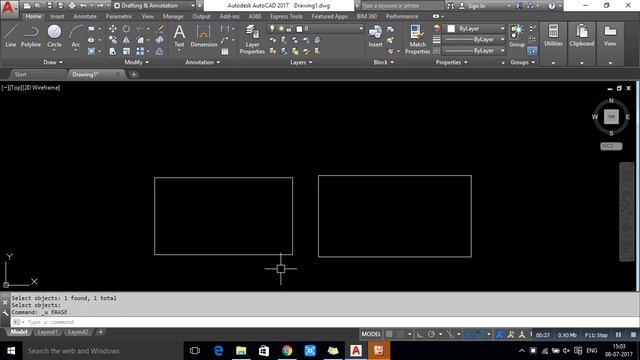
Task: Toggle MODEL space button in status bar
Action: (371, 334)
